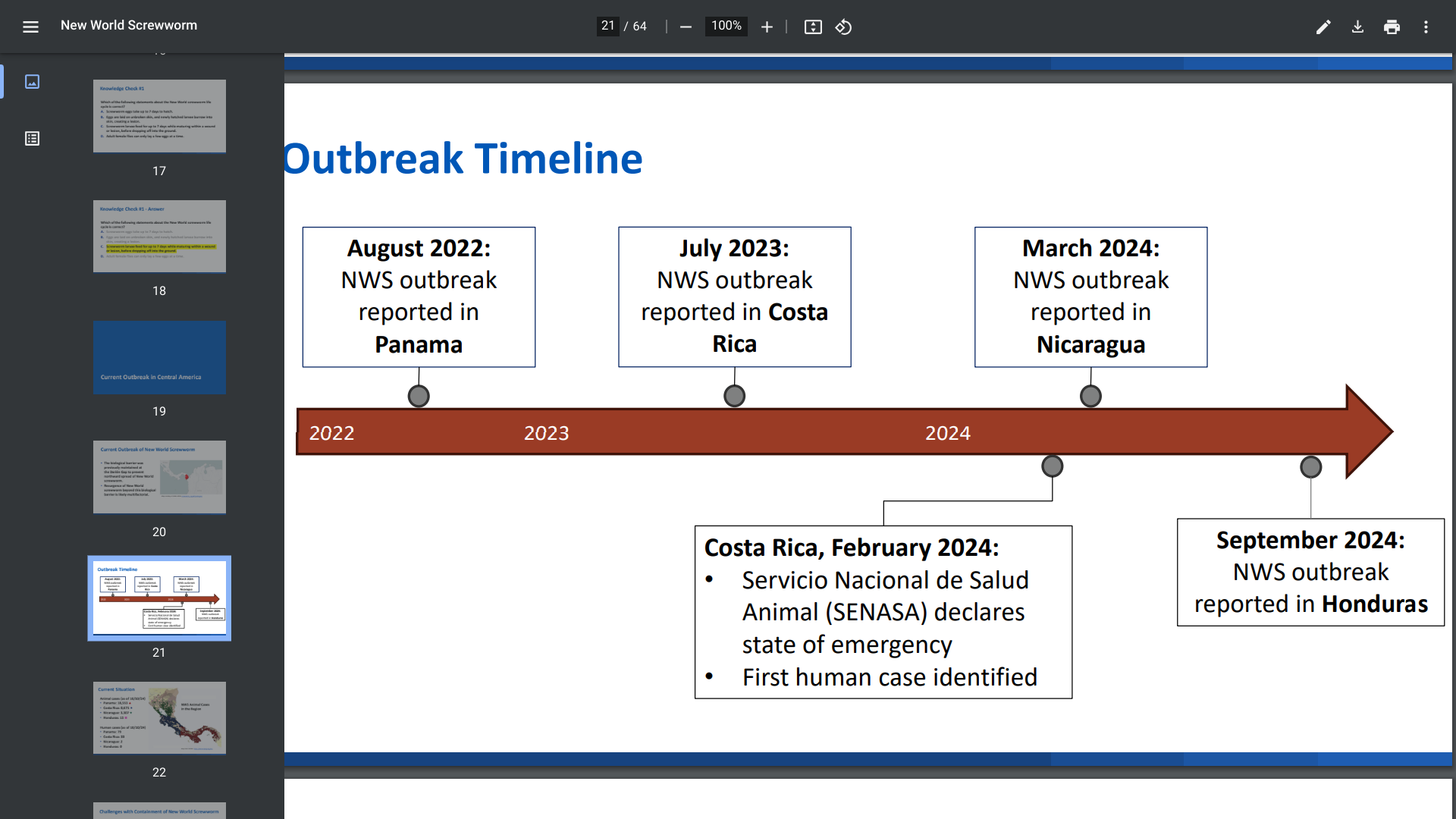Click the page number input field
This screenshot has height=819, width=1456.
coord(607,26)
